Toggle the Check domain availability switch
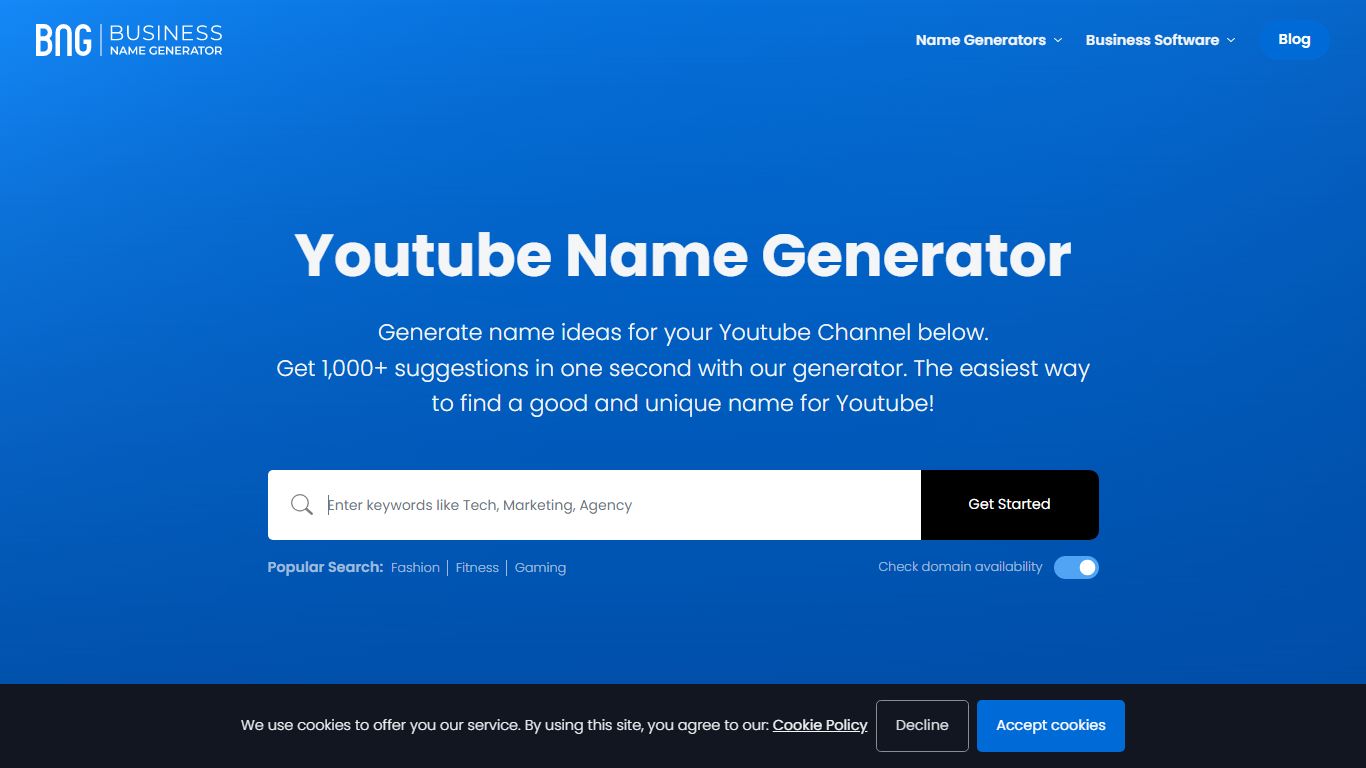 1076,567
